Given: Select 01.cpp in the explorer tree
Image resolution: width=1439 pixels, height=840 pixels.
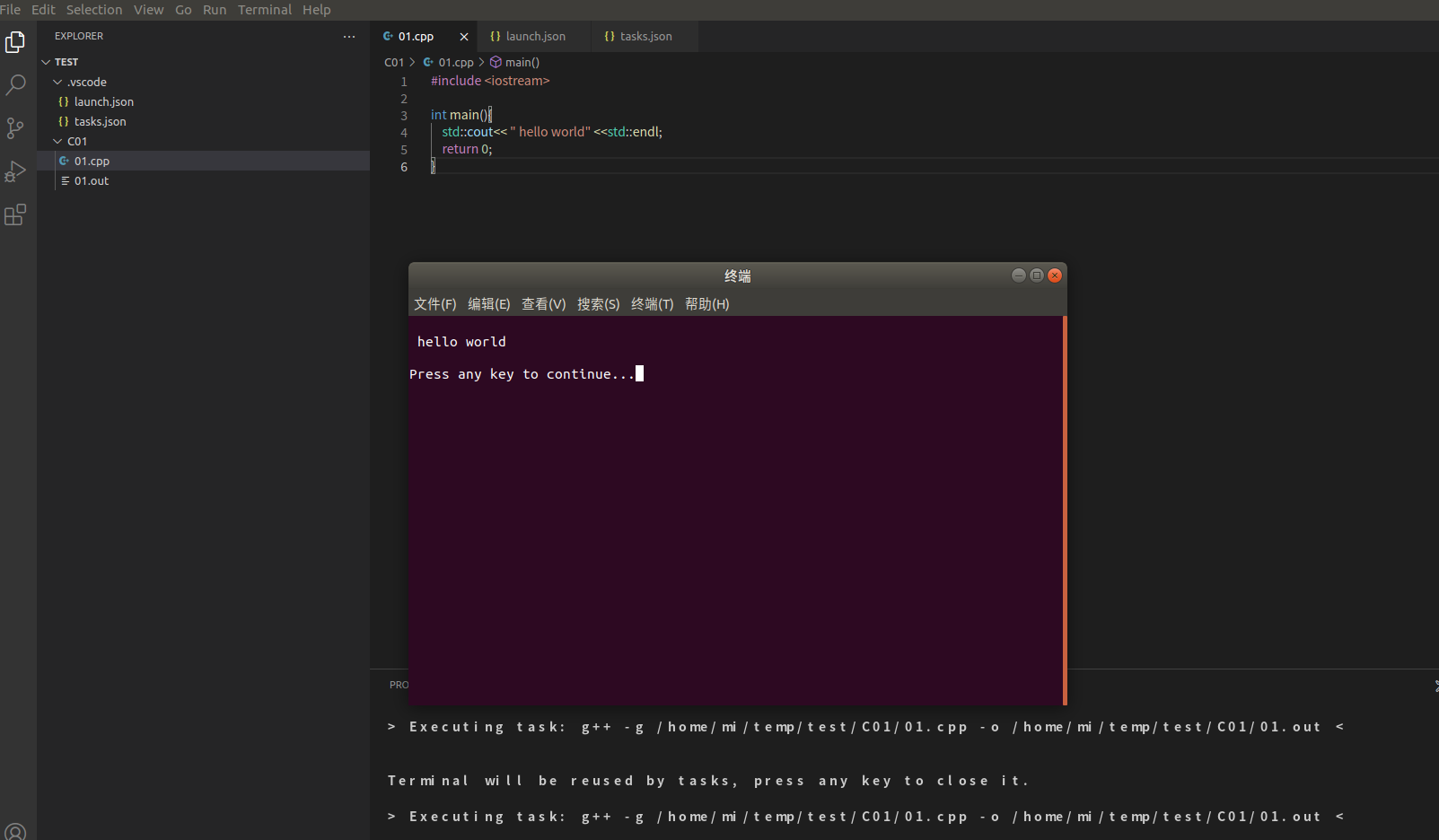Looking at the screenshot, I should point(203,161).
